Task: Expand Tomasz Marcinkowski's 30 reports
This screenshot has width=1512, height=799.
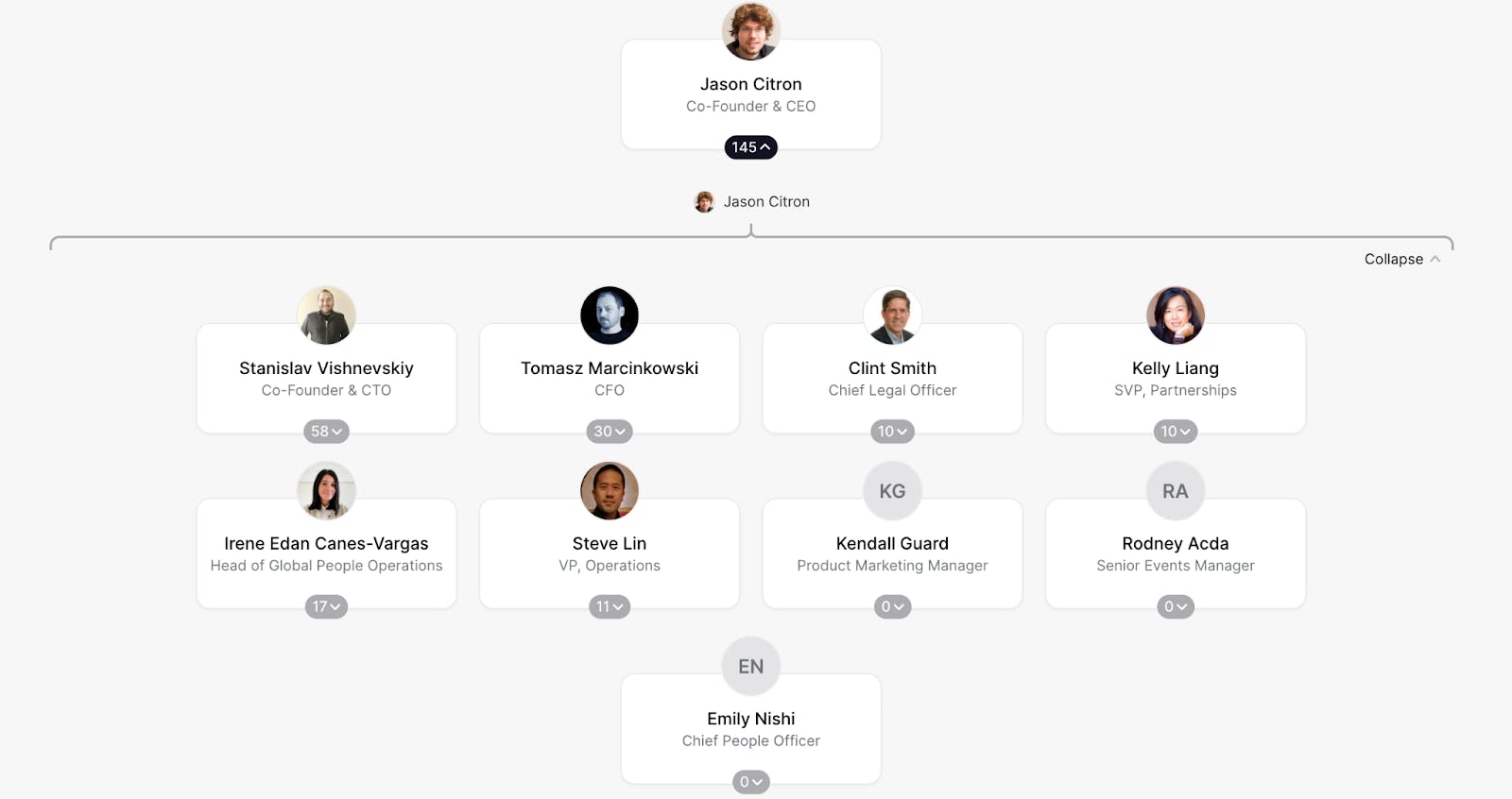Action: click(x=609, y=432)
